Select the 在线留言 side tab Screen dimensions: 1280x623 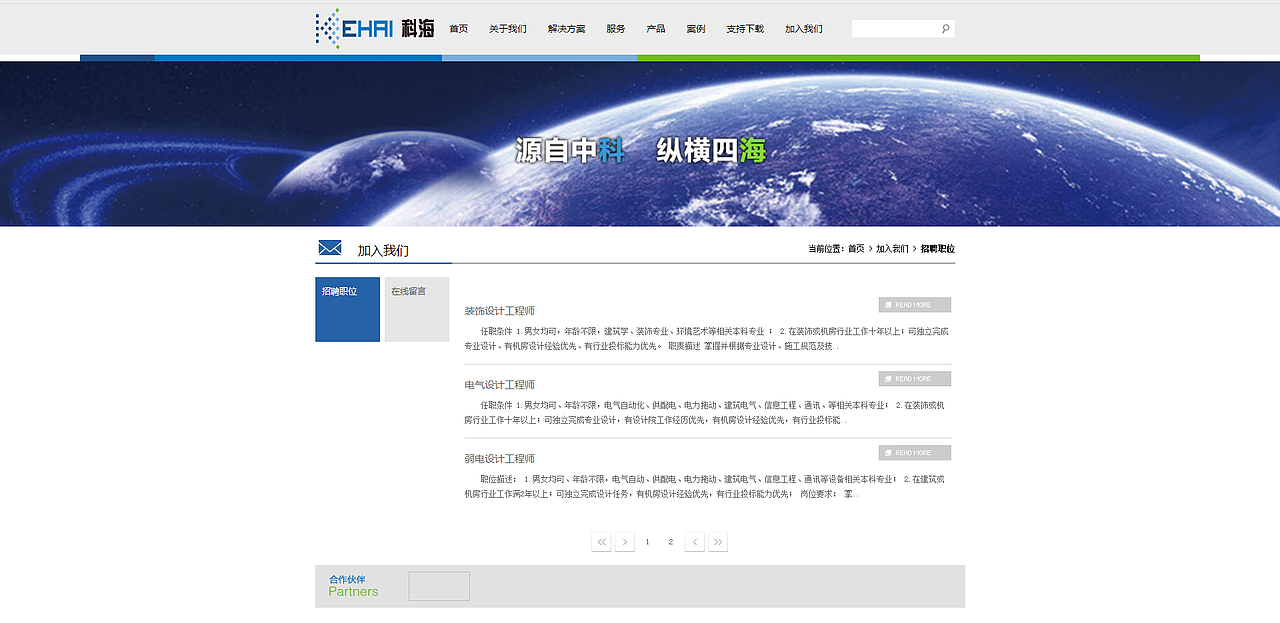(x=417, y=309)
